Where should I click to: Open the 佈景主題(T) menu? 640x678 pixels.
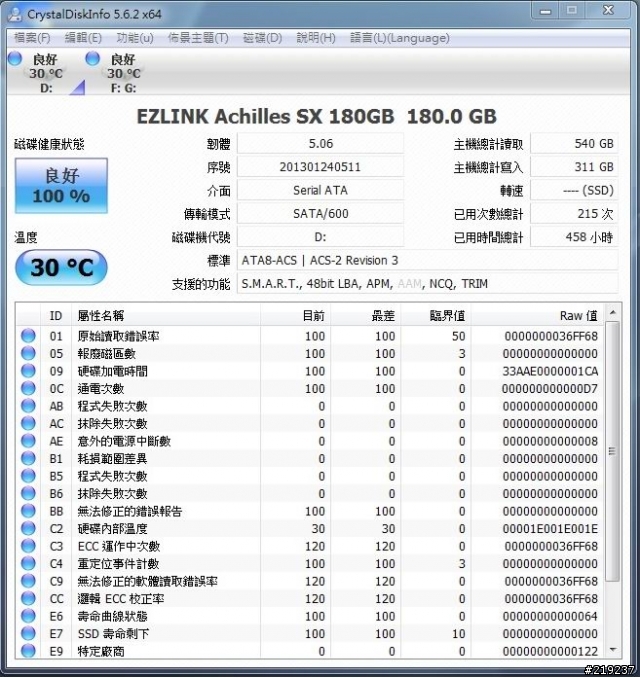[198, 38]
